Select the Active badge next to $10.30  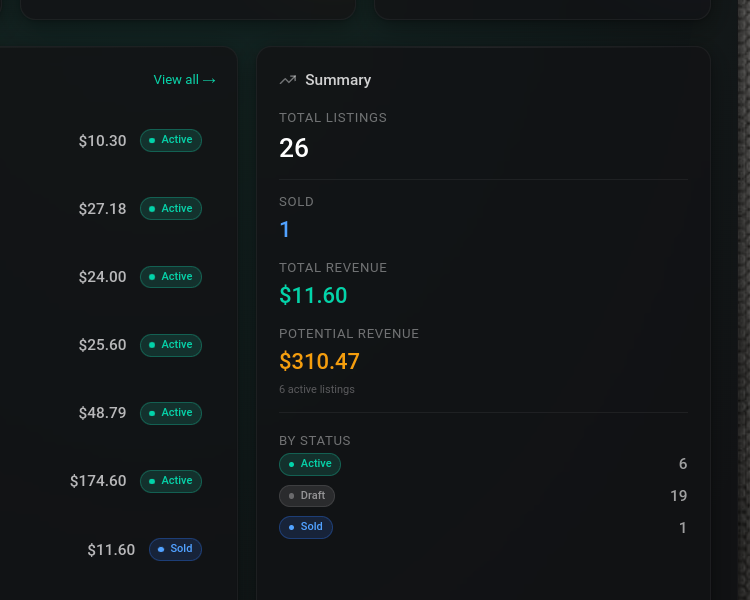(171, 140)
